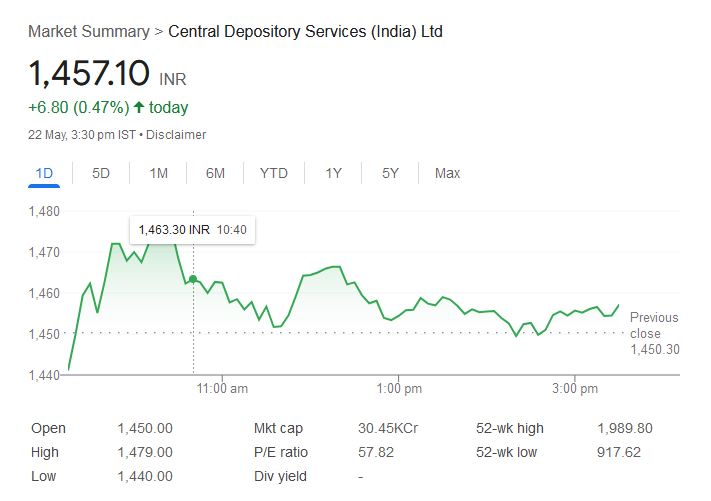Click the 1:00 pm axis label
711x501 pixels.
(x=399, y=389)
